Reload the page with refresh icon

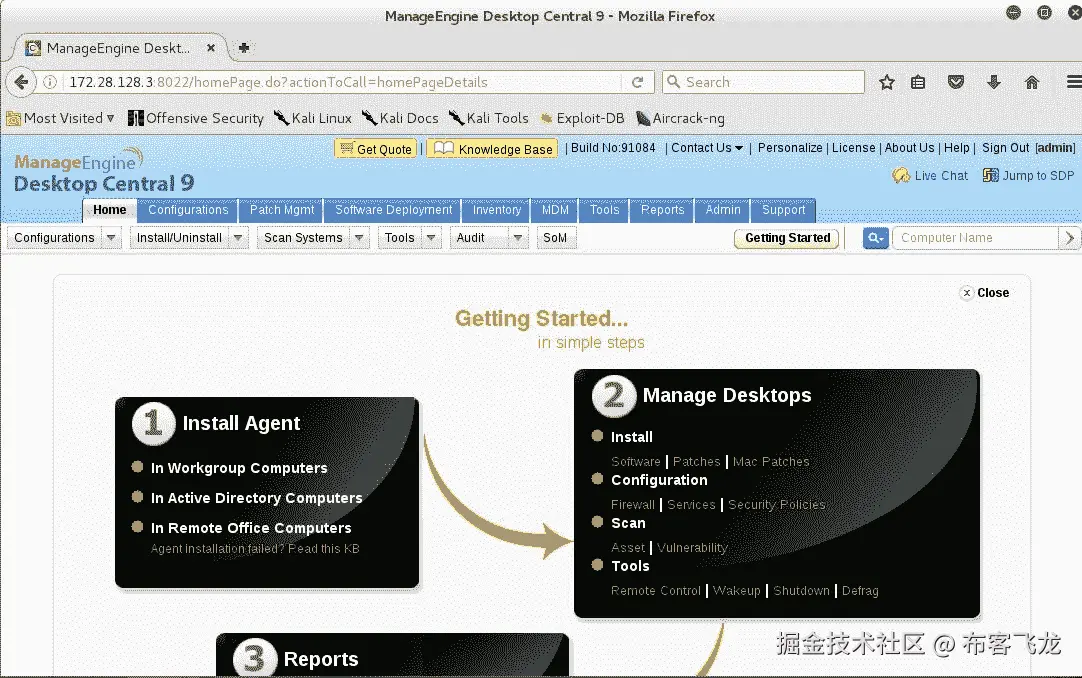637,82
